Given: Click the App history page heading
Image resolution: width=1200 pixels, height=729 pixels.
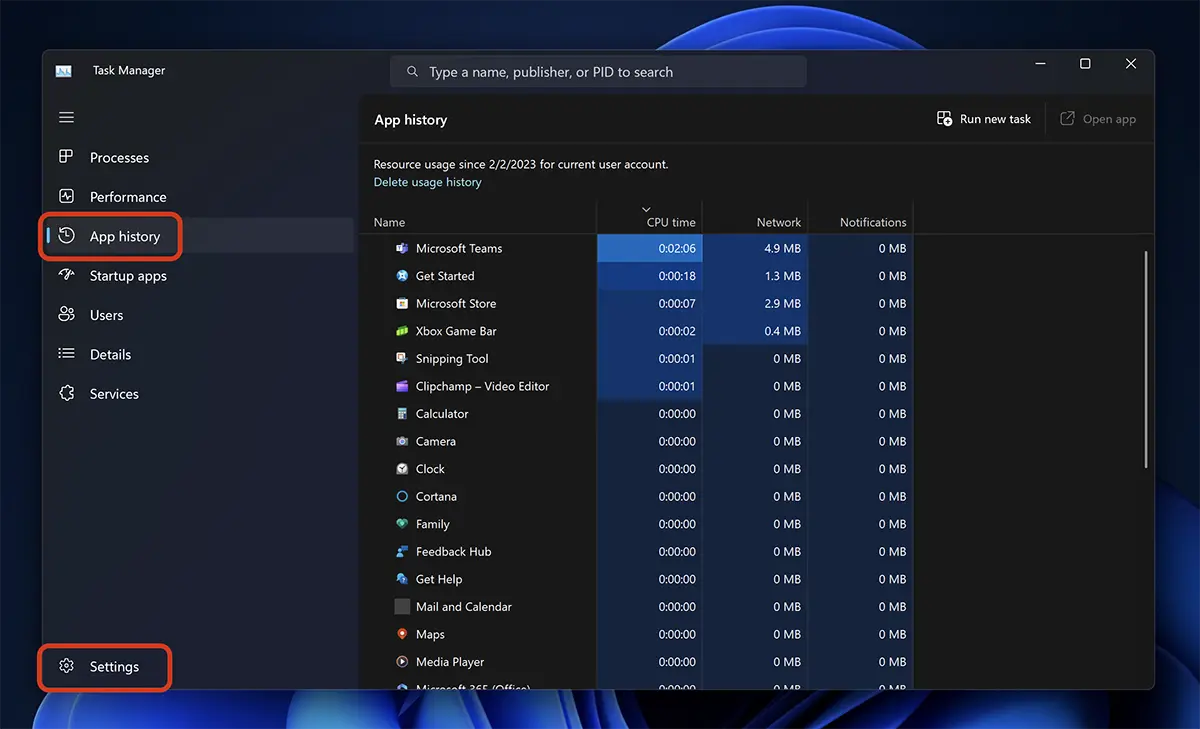Looking at the screenshot, I should [x=411, y=120].
